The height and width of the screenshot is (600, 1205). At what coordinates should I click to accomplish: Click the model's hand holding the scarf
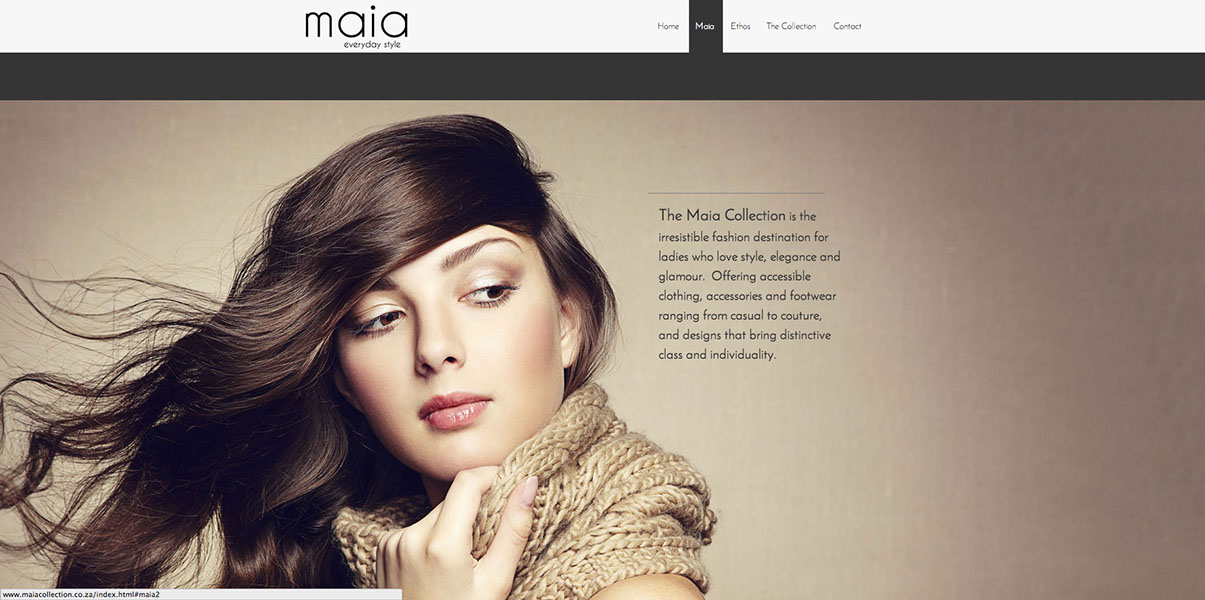[455, 530]
